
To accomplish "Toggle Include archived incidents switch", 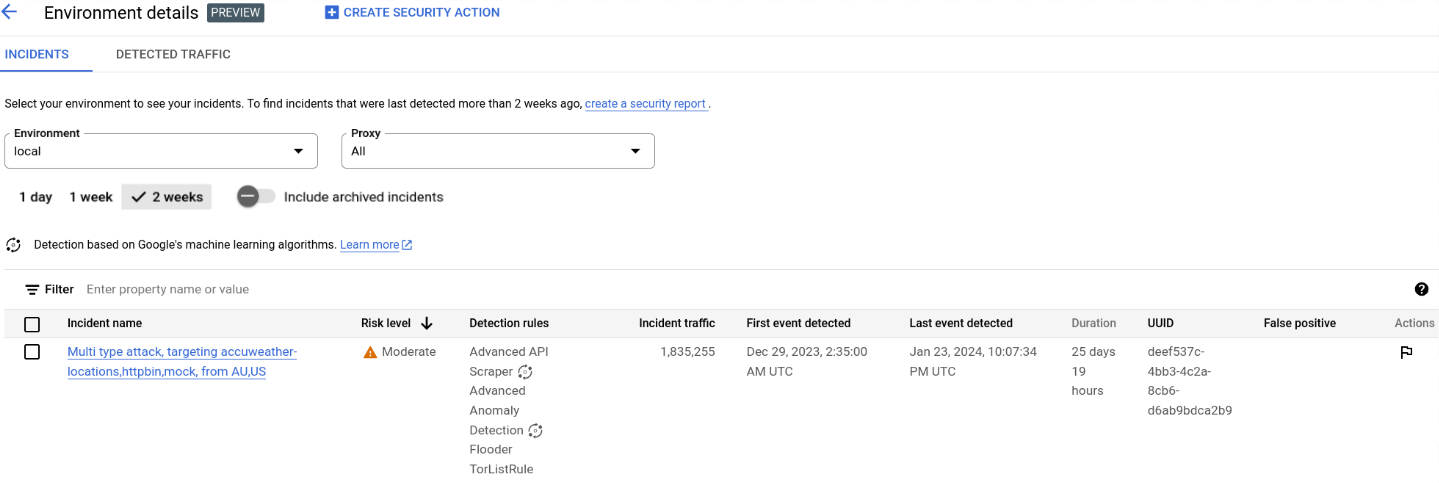I will coord(255,197).
